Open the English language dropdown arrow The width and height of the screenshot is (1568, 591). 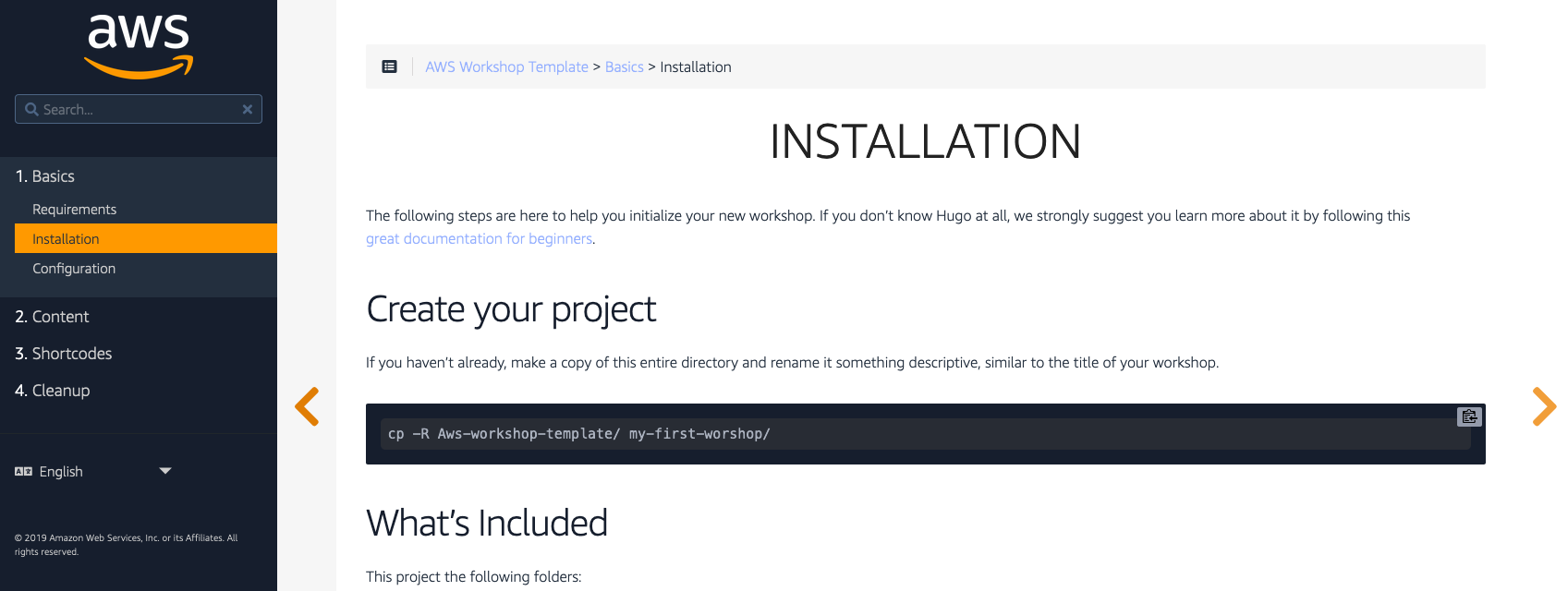(165, 471)
